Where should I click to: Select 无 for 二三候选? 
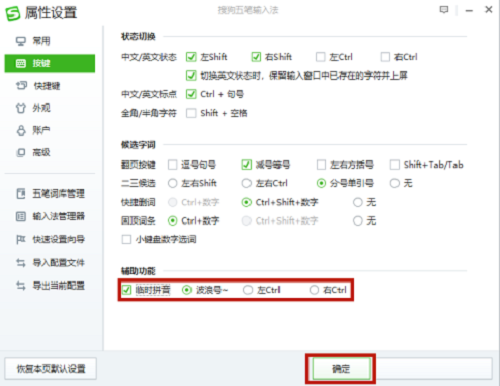pos(395,183)
